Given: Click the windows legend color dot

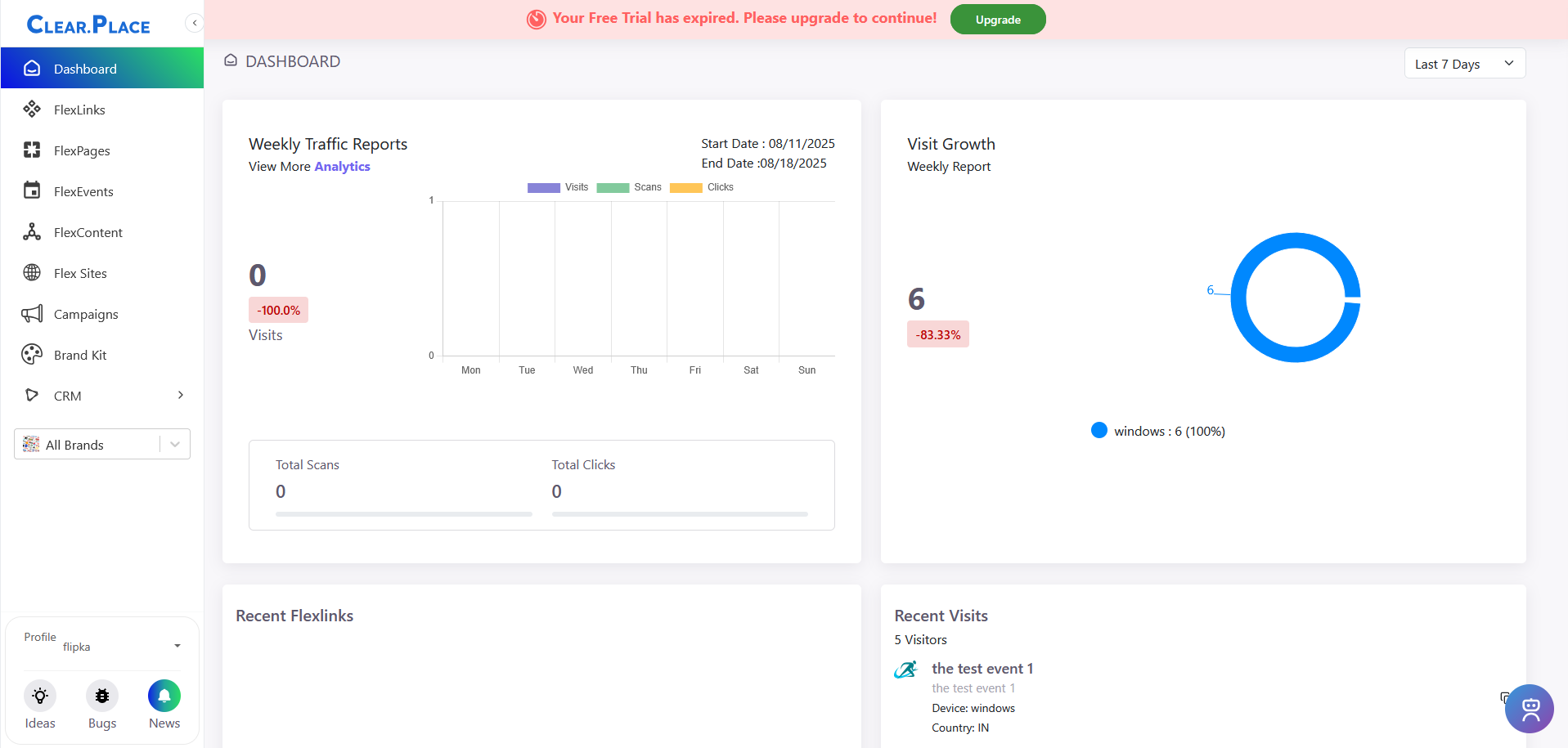Looking at the screenshot, I should (1098, 431).
